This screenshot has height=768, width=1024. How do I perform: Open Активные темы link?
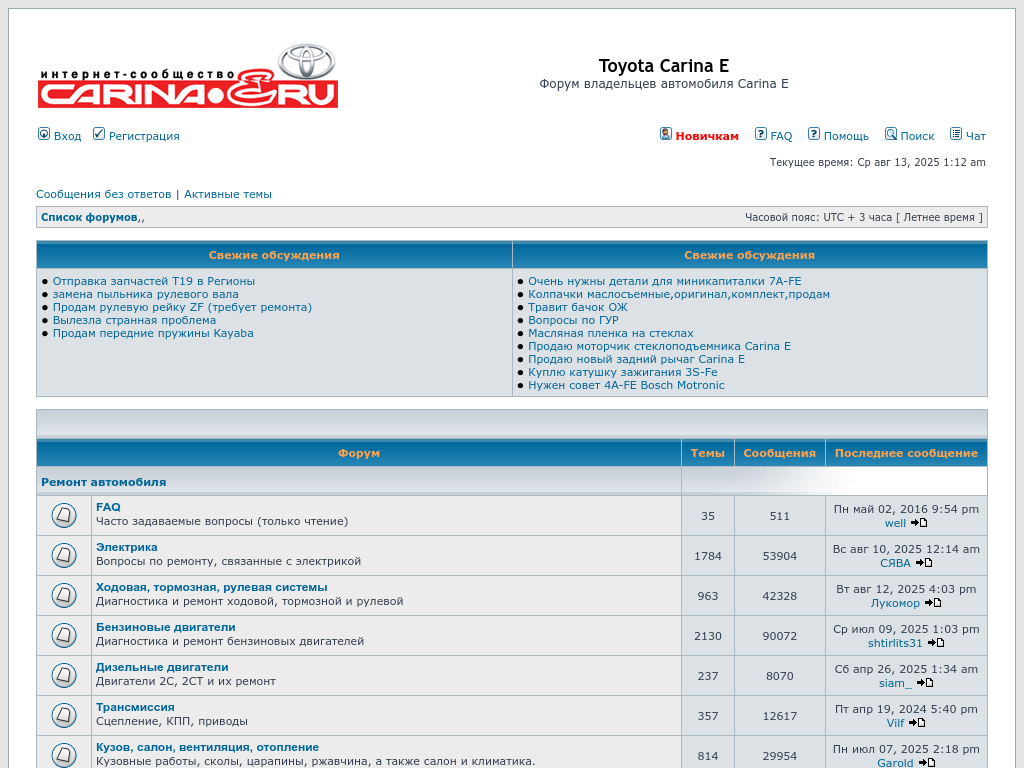(228, 194)
